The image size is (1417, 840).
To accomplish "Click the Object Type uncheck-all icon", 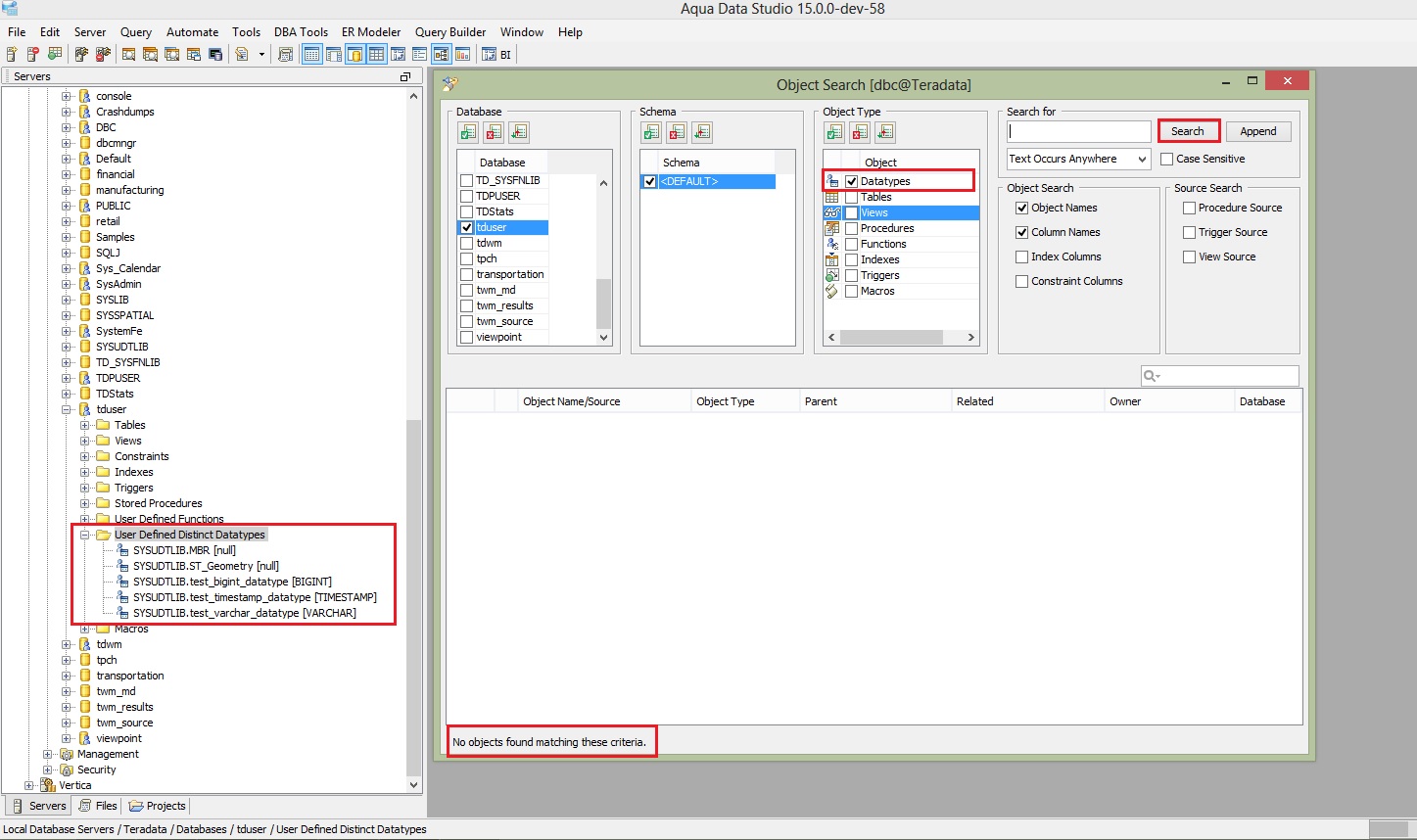I will tap(860, 132).
